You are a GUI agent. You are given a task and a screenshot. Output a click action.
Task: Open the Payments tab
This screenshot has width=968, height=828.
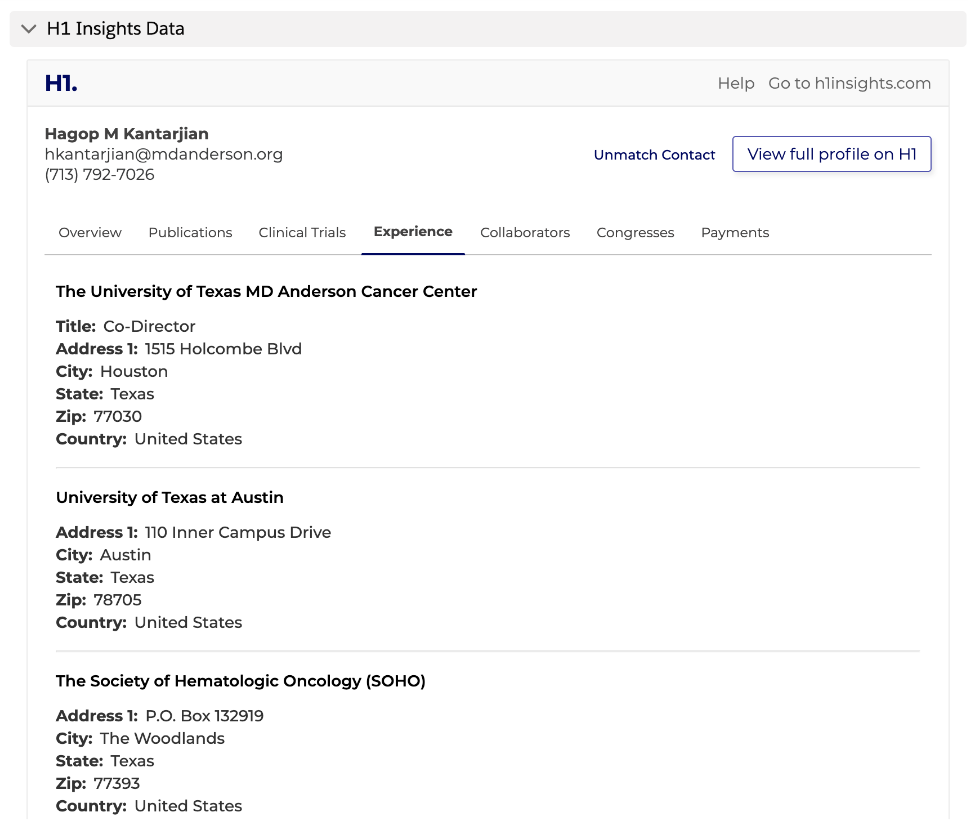coord(735,233)
